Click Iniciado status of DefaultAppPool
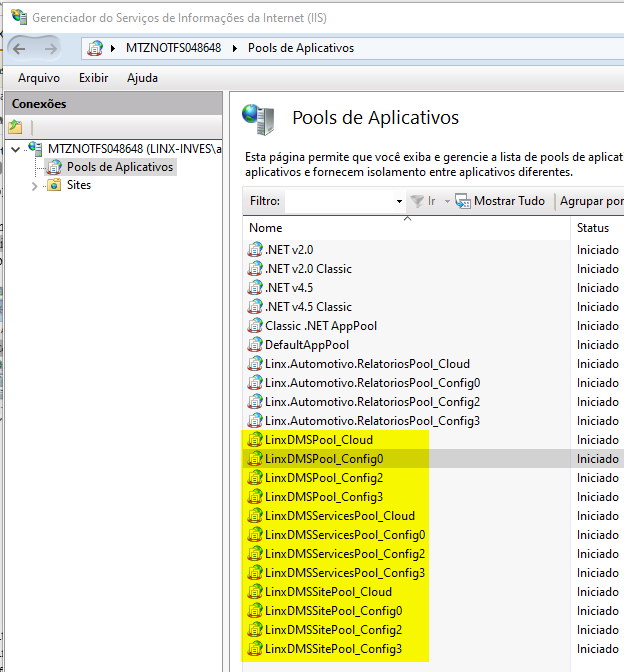The height and width of the screenshot is (672, 624). [597, 345]
